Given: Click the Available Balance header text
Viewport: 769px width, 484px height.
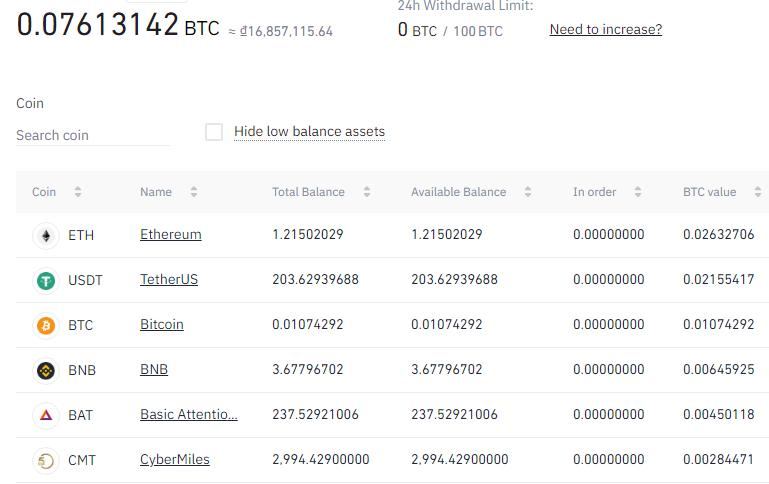Looking at the screenshot, I should [x=459, y=192].
